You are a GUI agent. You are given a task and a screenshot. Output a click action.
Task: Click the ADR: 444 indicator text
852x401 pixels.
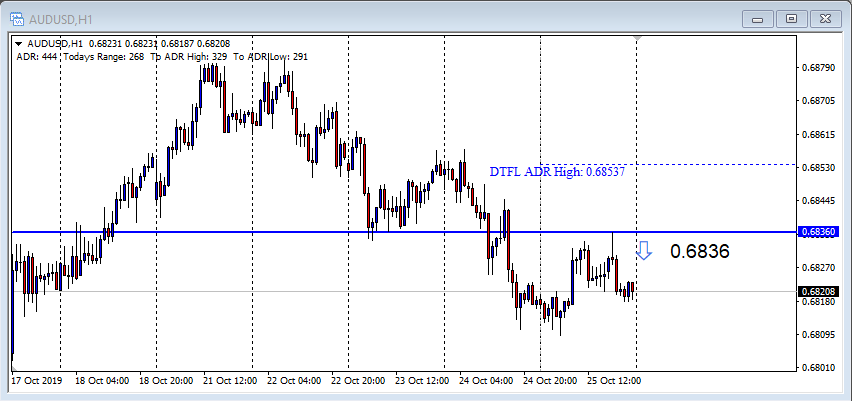point(35,57)
